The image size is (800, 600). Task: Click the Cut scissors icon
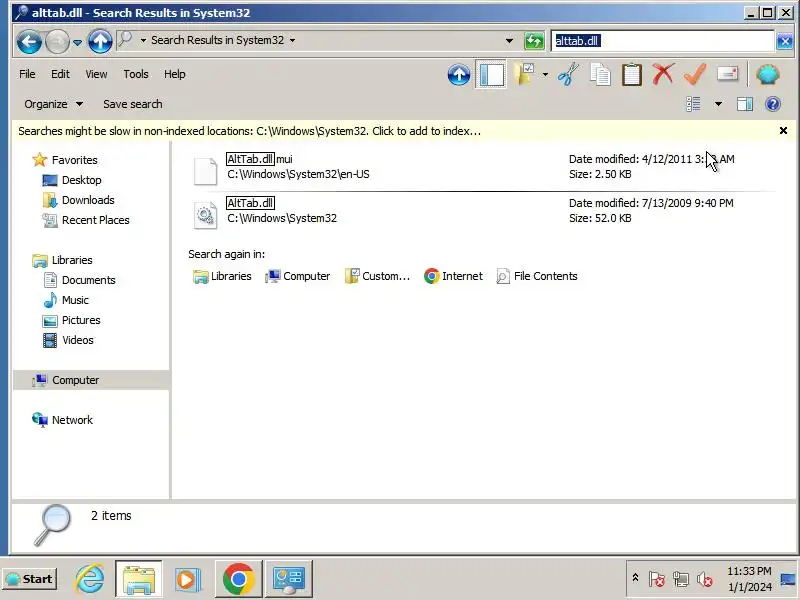coord(568,74)
